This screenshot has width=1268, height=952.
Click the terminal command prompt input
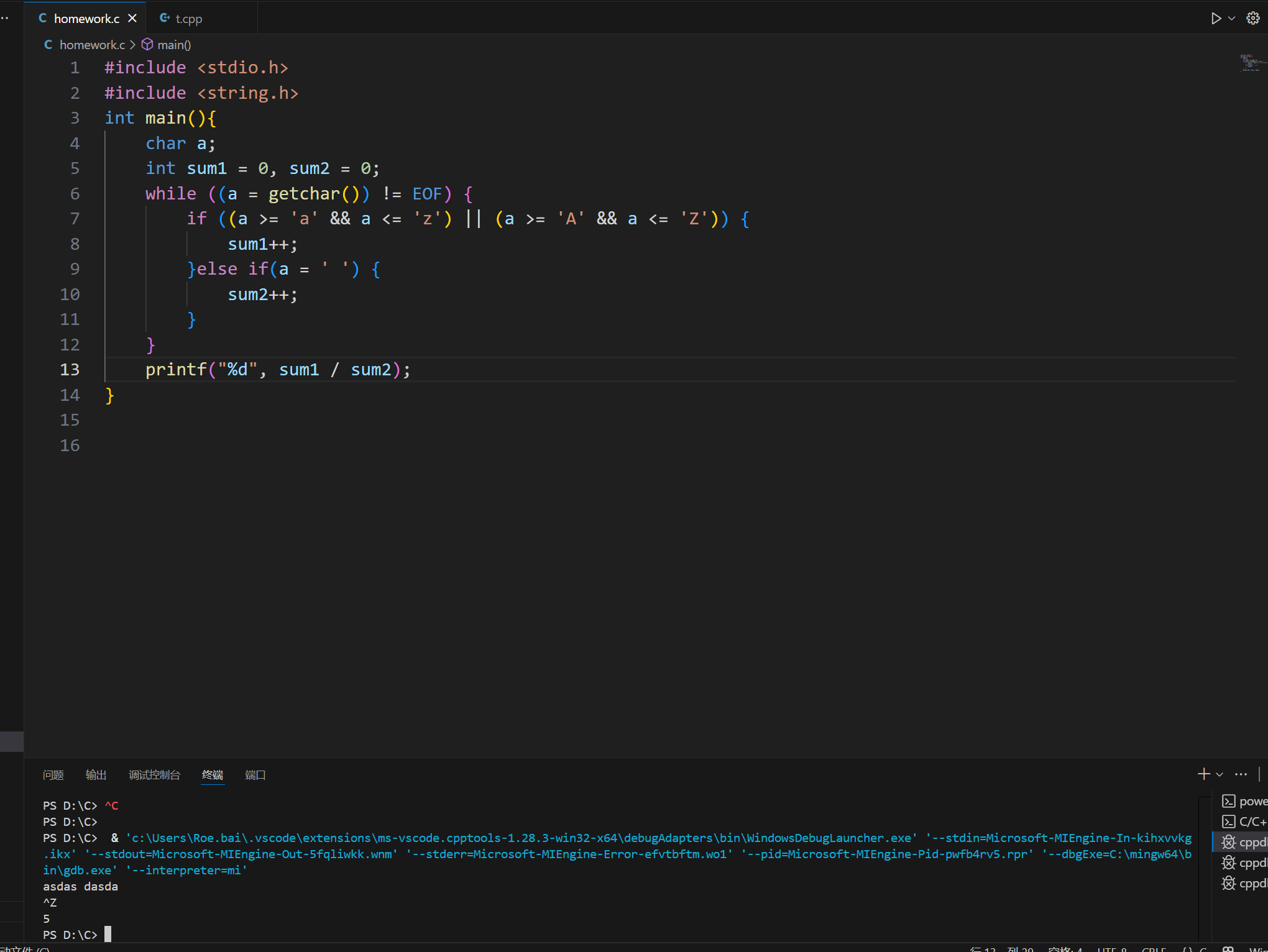(108, 935)
